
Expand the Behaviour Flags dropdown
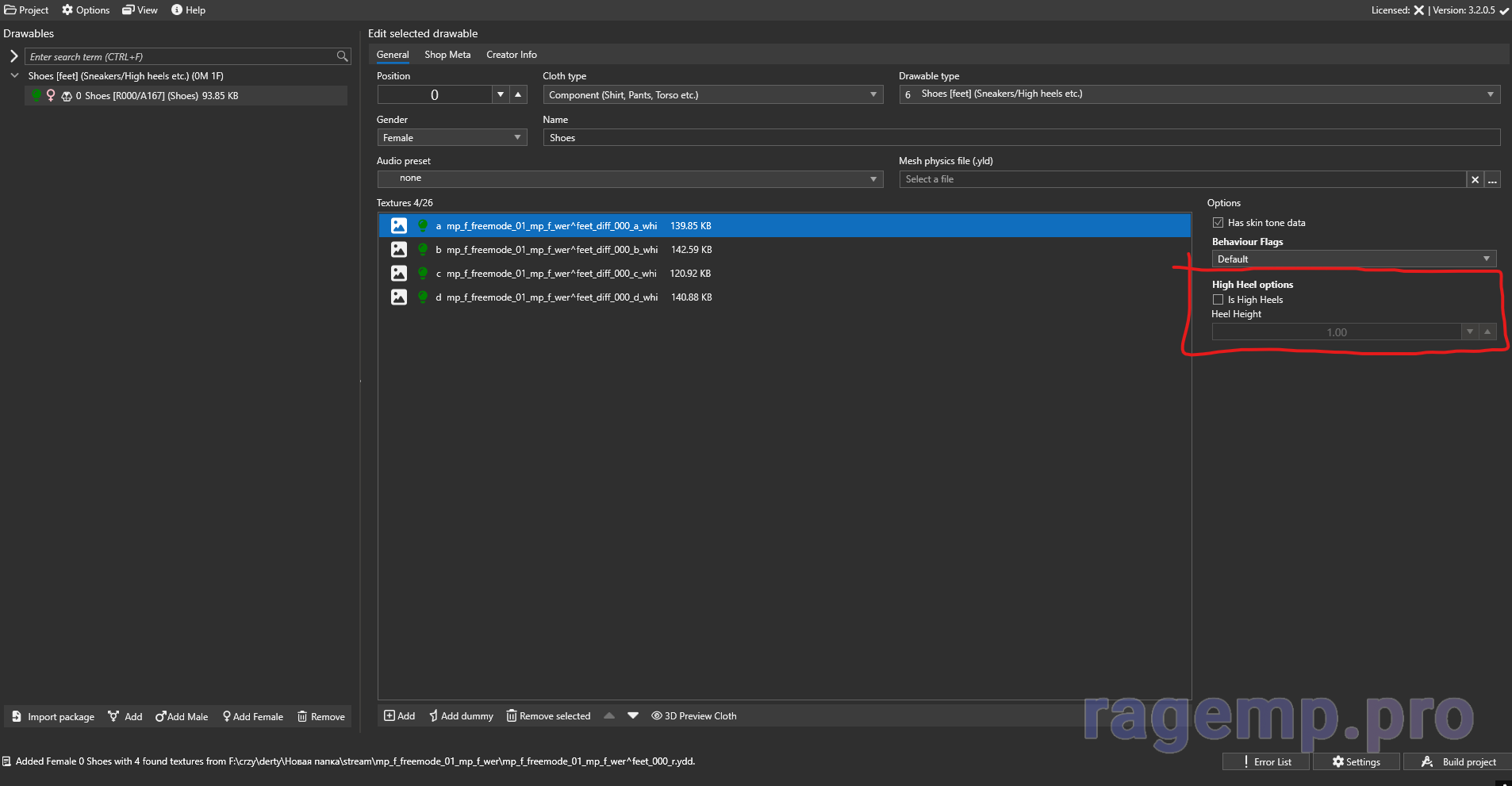pos(1353,259)
